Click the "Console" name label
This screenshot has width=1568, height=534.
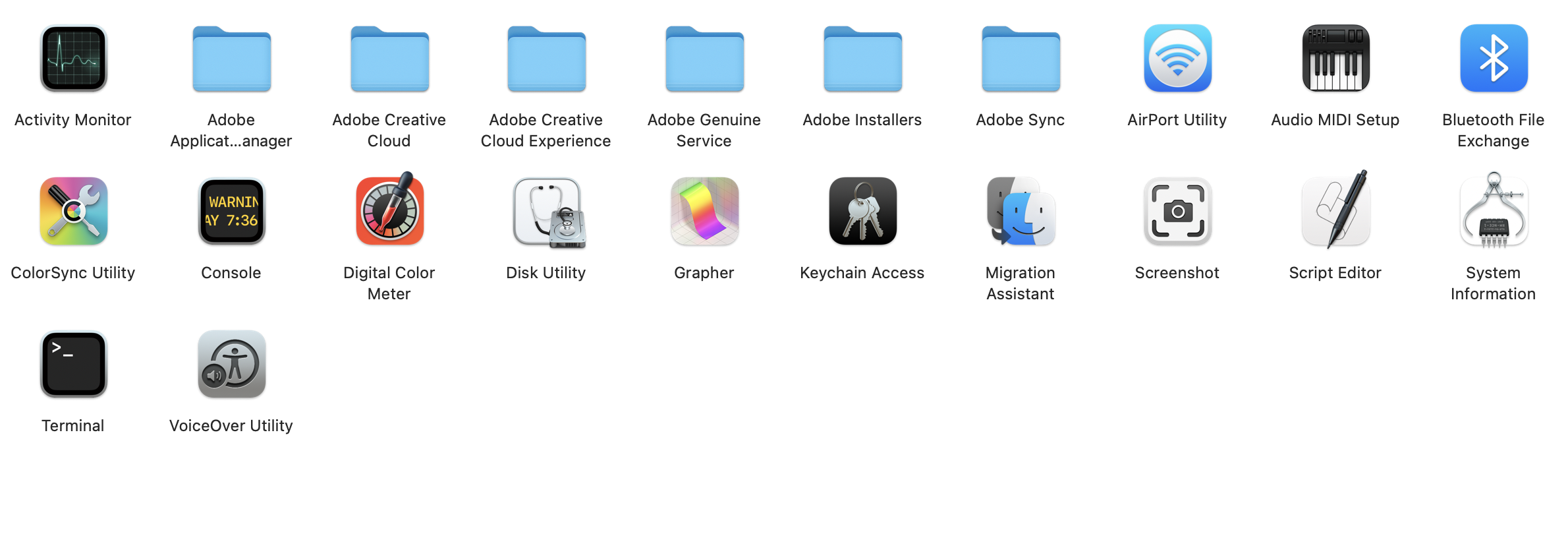coord(231,273)
